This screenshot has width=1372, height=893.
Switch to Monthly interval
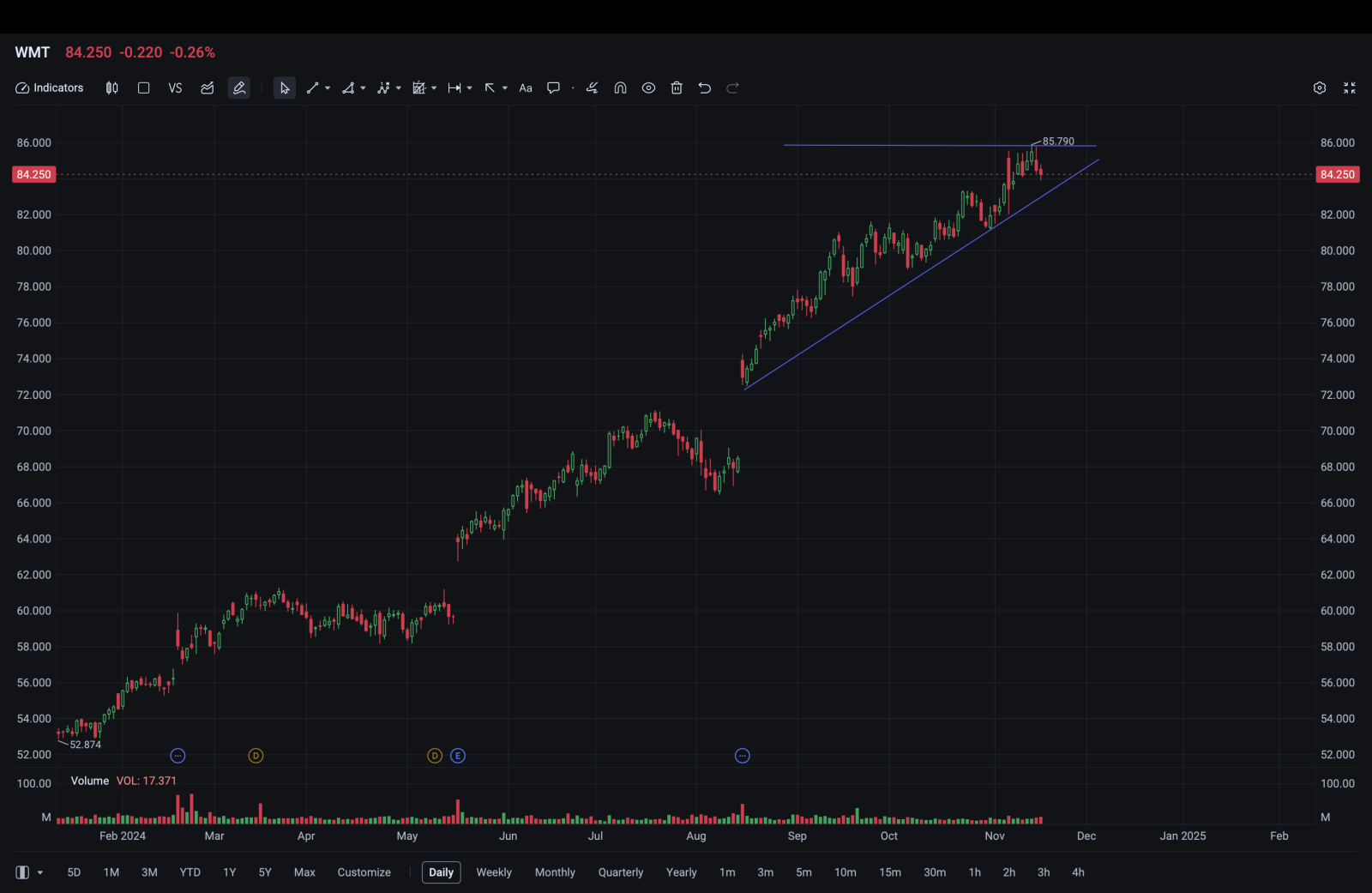[x=555, y=872]
